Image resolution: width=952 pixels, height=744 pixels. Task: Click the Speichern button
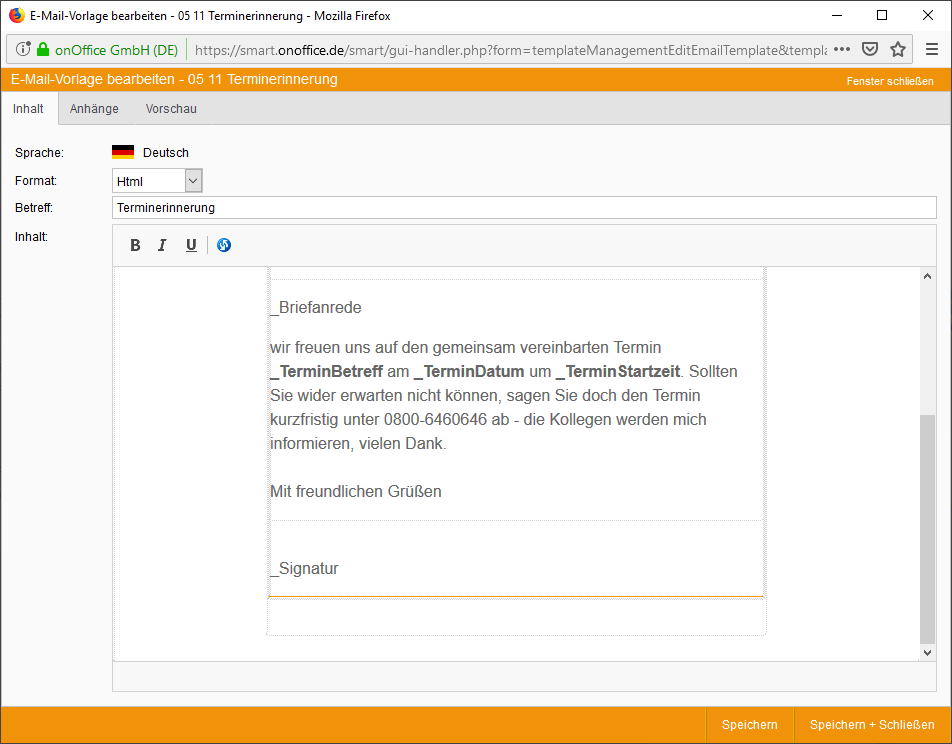coord(749,725)
